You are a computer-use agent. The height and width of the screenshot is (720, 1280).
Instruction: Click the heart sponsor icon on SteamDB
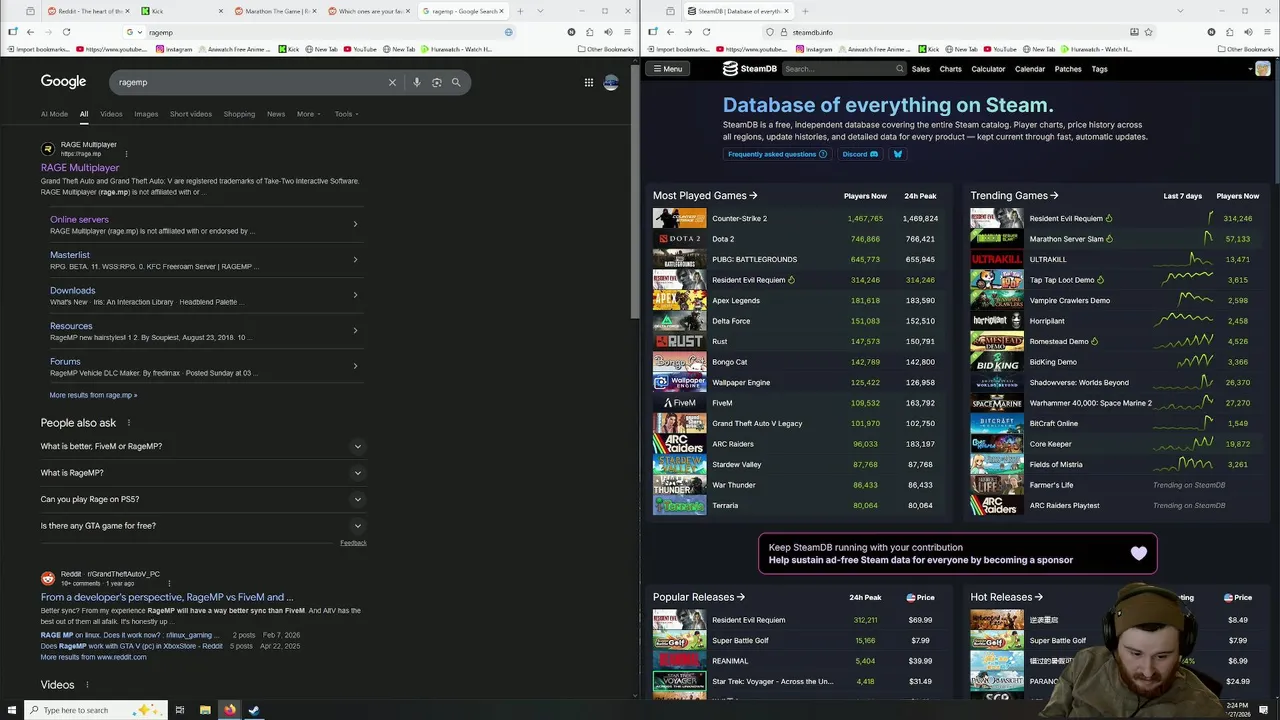[x=1139, y=553]
